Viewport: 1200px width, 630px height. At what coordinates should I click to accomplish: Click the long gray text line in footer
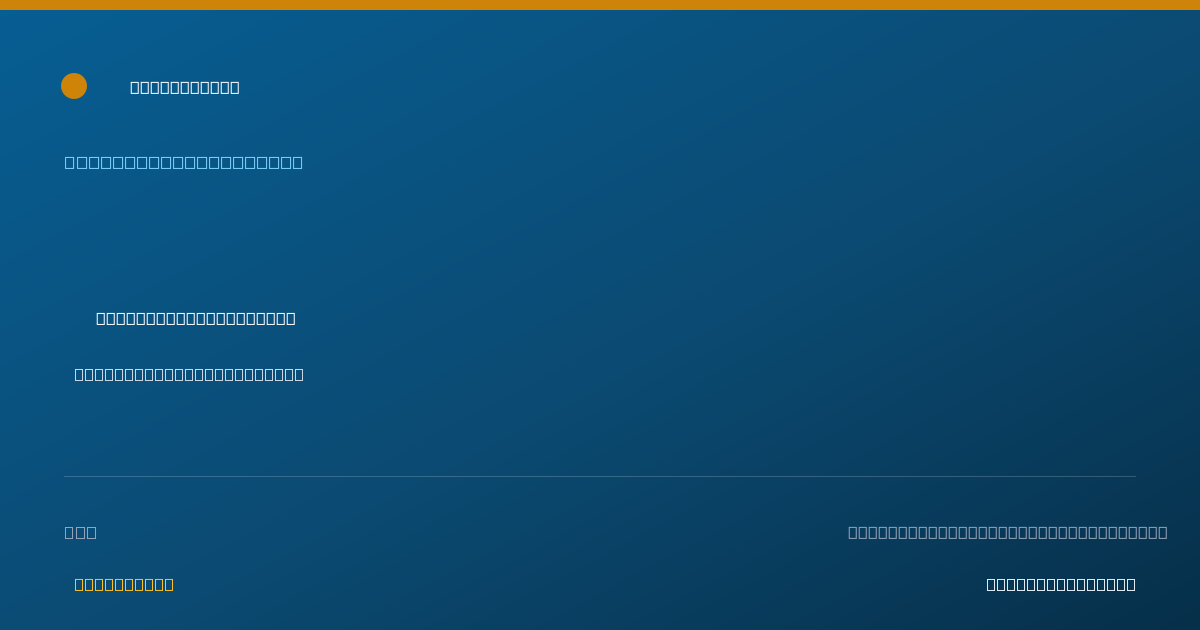pos(1008,532)
